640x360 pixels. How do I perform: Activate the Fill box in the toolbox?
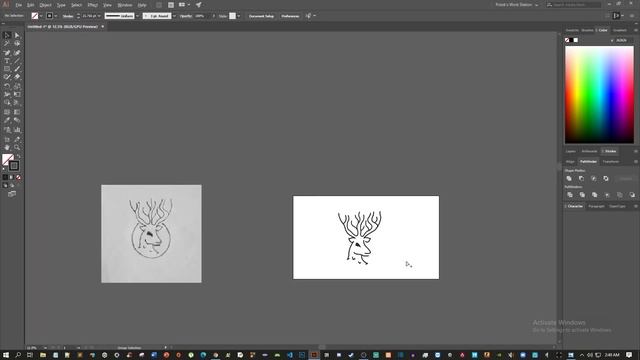click(x=7, y=159)
